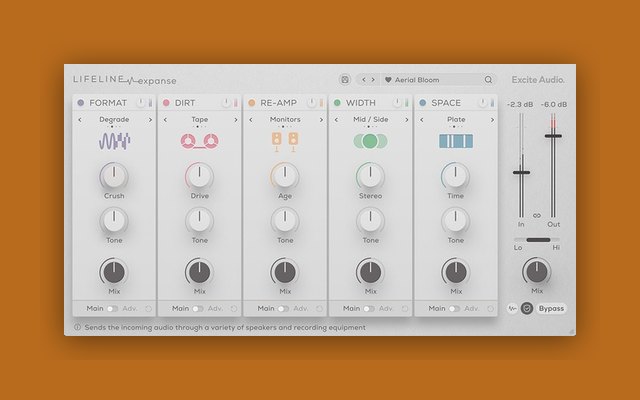Viewport: 640px width, 400px height.
Task: Switch RE-AMP Main/Adv. toggle
Action: click(x=284, y=309)
